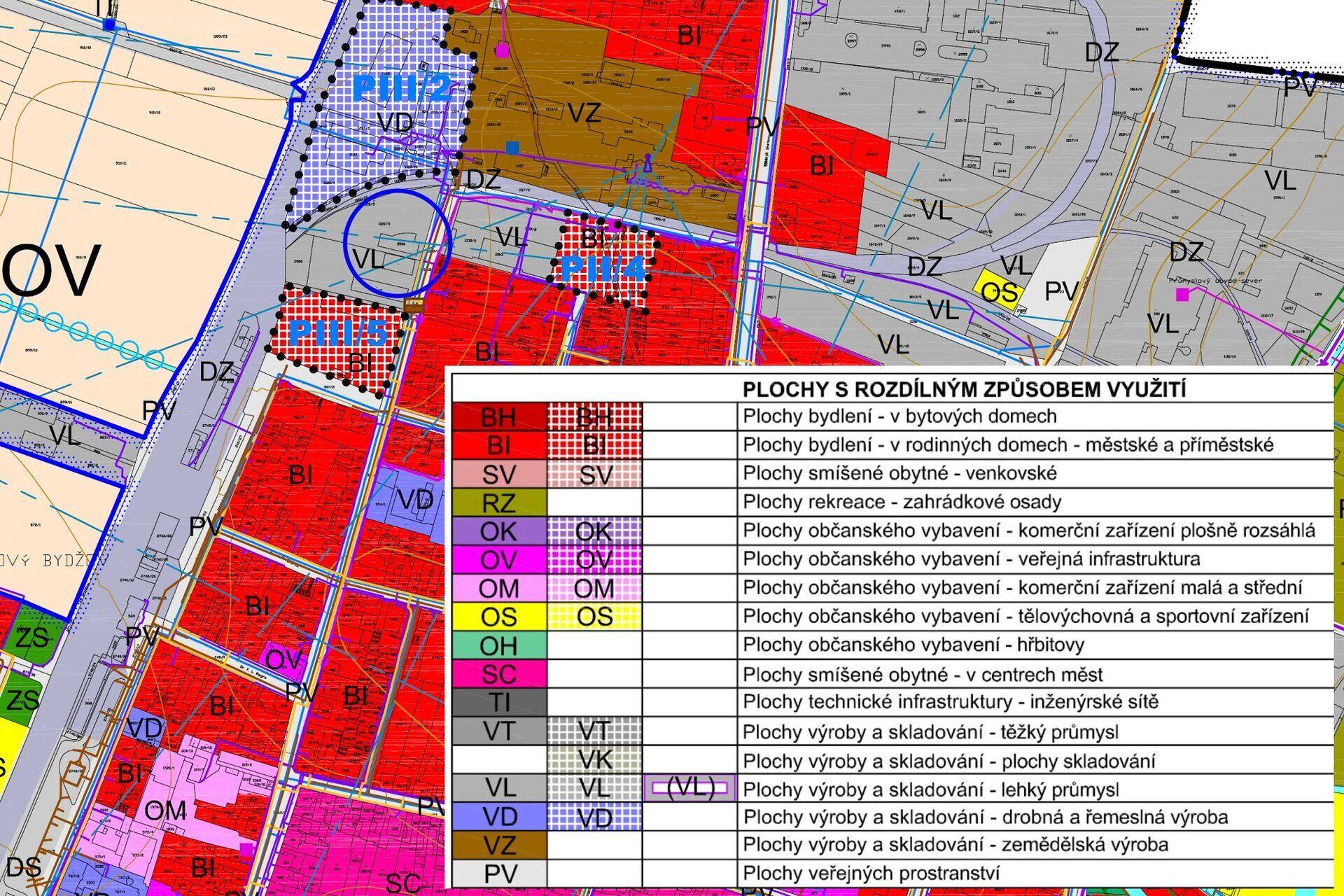
Task: Click the blue square marker at top-left corner
Action: click(x=108, y=24)
